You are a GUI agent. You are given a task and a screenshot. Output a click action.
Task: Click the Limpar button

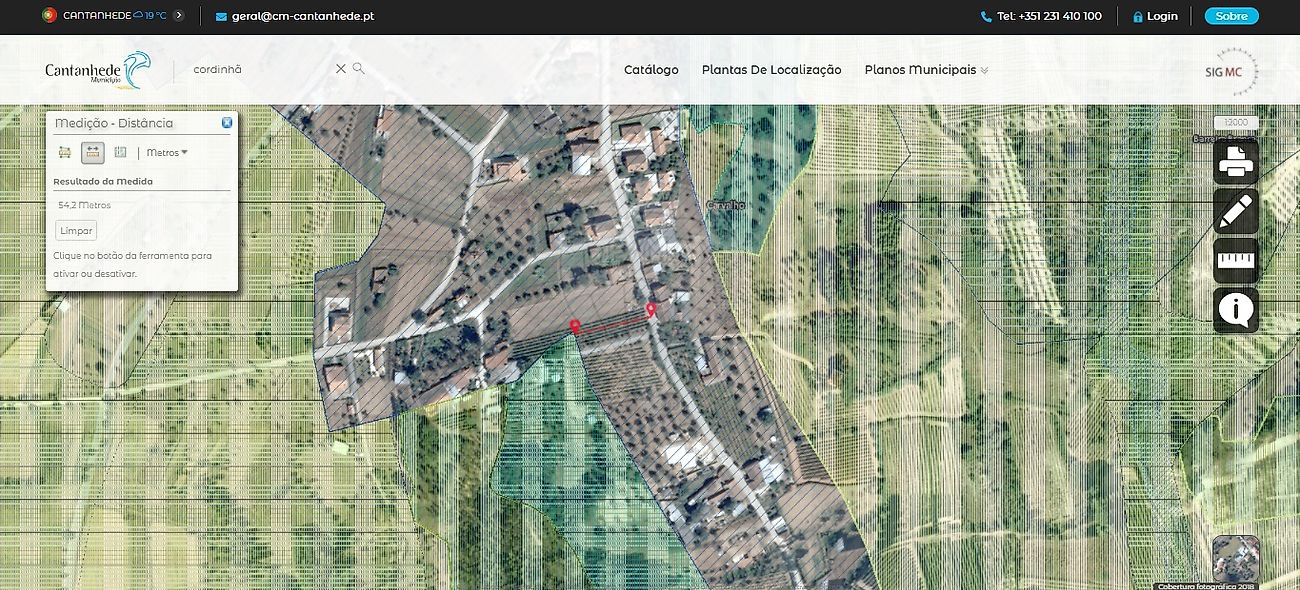click(x=77, y=231)
